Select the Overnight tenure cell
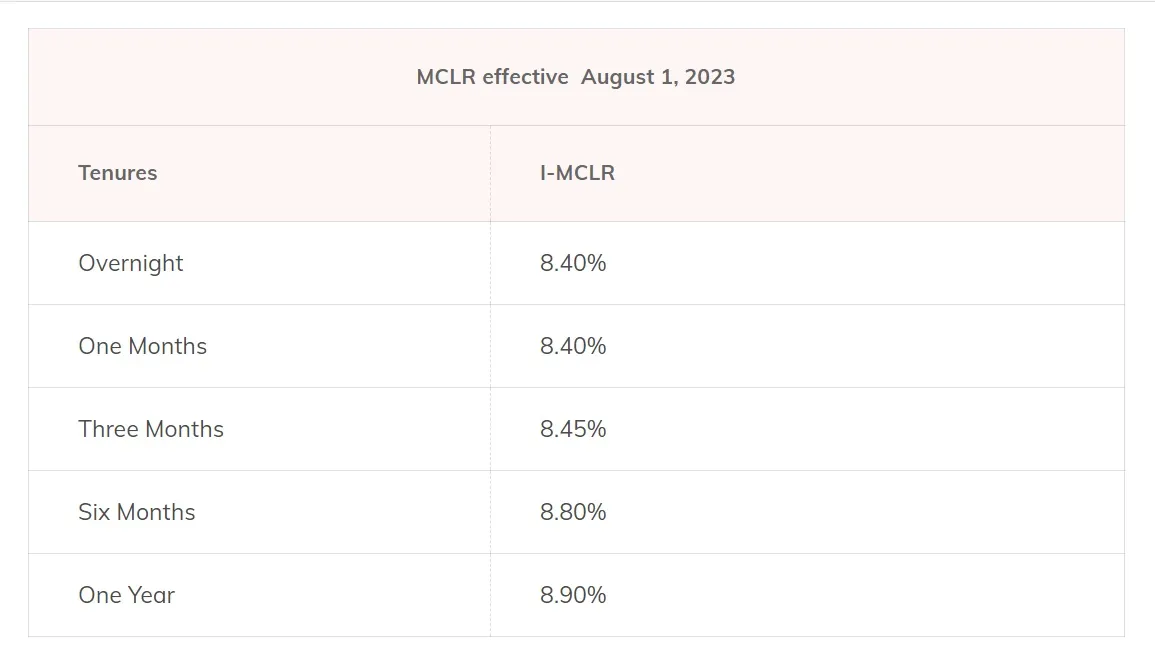Viewport: 1155px width, 667px height. pyautogui.click(x=131, y=263)
